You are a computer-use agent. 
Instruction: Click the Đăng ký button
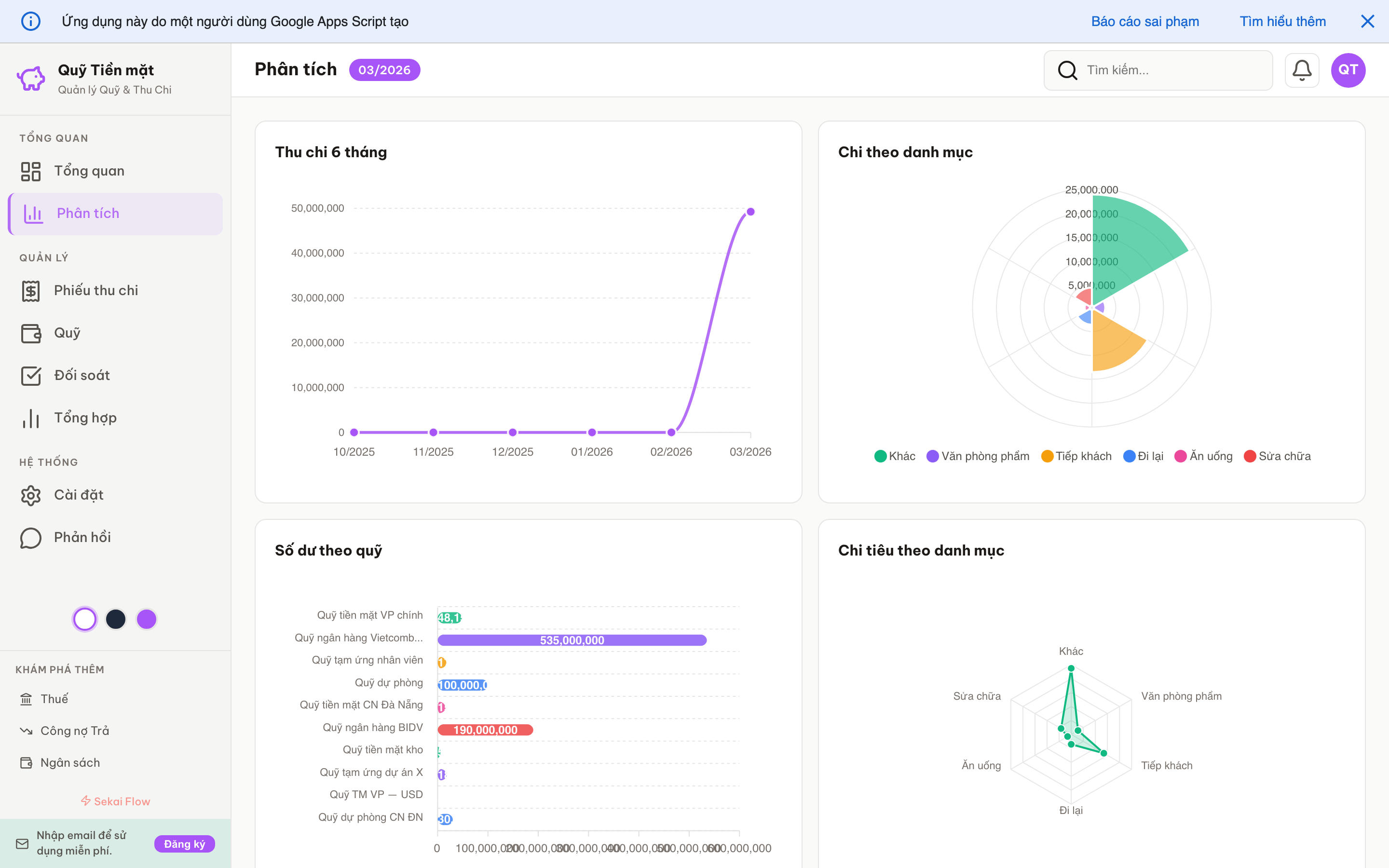click(x=184, y=844)
